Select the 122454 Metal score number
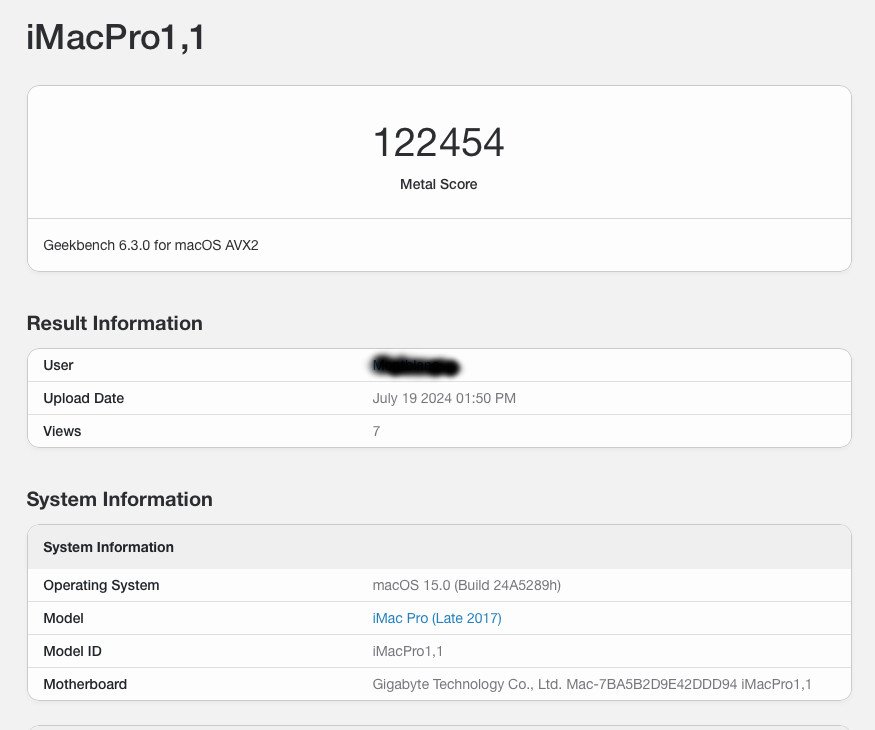This screenshot has width=875, height=730. pyautogui.click(x=439, y=142)
